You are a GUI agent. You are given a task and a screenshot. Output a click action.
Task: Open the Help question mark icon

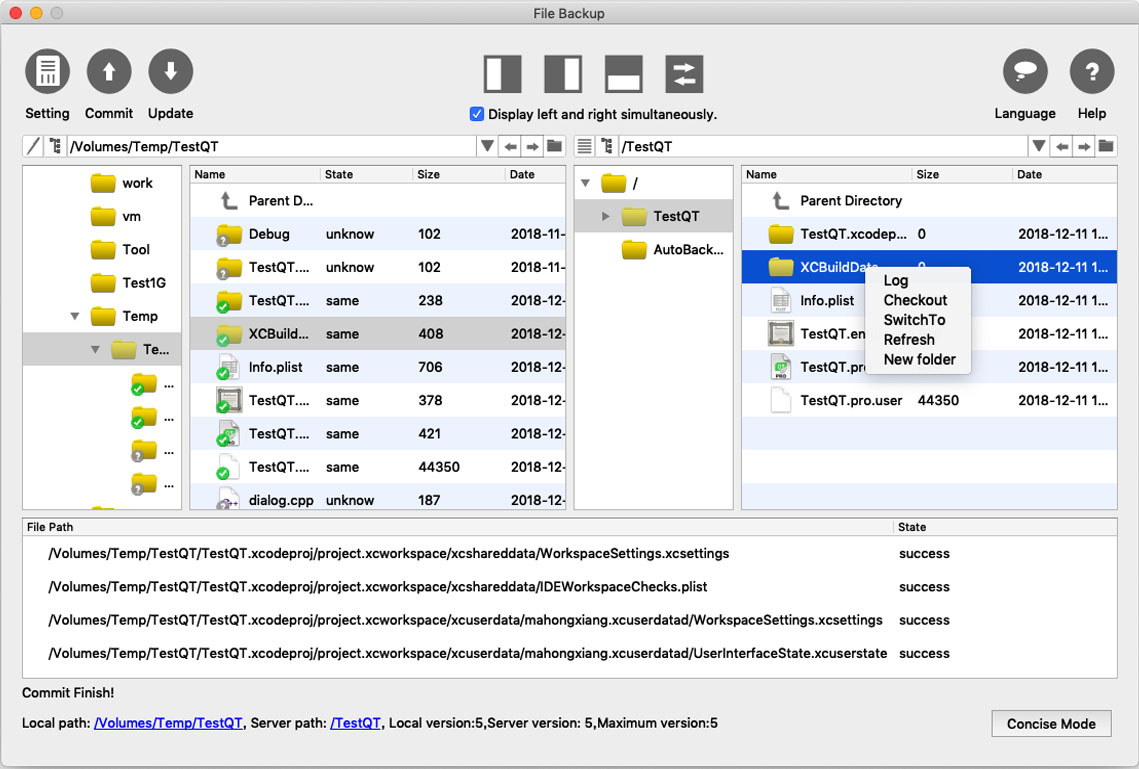click(x=1092, y=71)
